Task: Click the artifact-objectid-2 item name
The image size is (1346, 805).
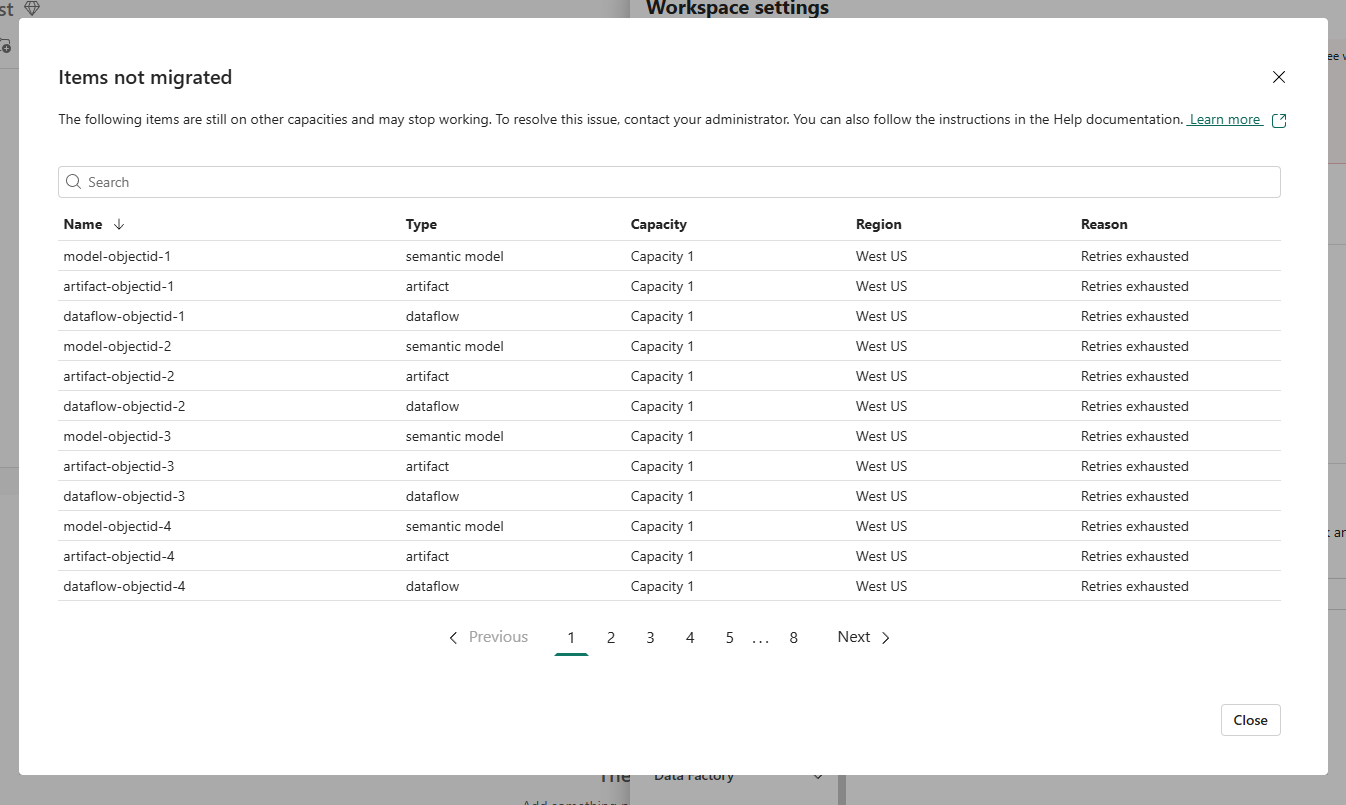Action: tap(119, 376)
